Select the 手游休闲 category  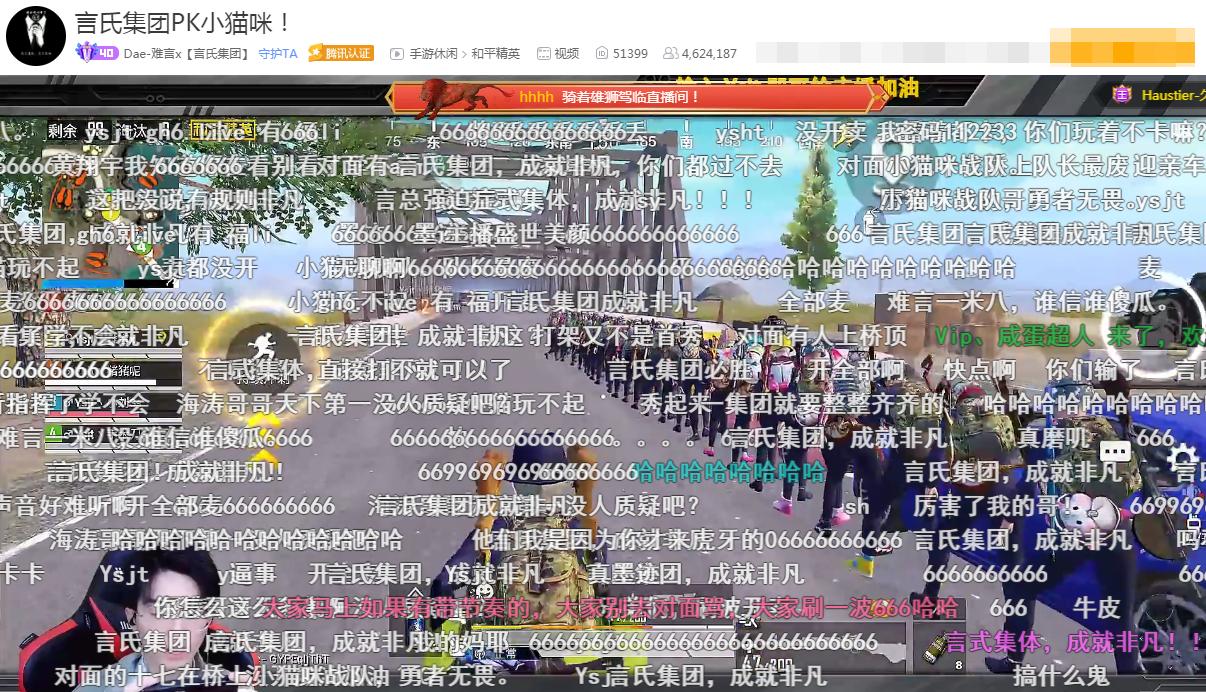pos(435,54)
